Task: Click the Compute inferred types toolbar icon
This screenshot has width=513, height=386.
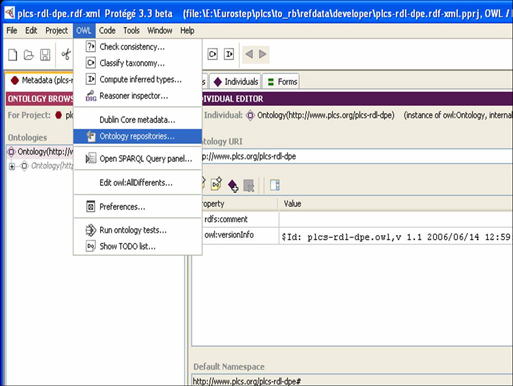Action: pyautogui.click(x=229, y=54)
